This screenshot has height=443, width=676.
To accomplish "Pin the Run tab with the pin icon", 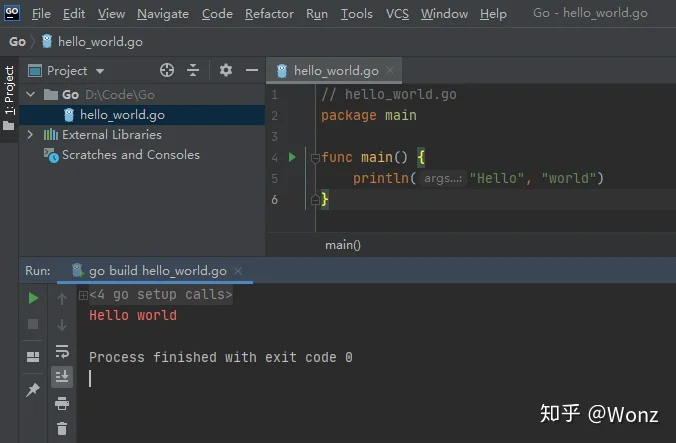I will [33, 390].
